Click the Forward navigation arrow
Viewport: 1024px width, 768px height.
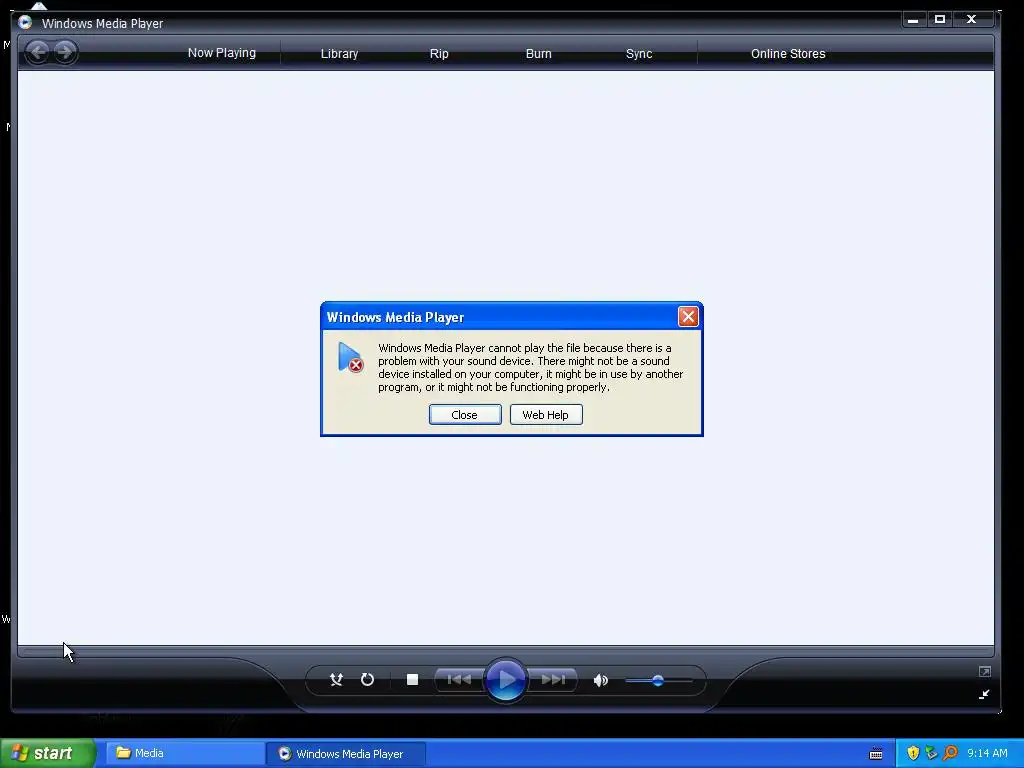click(64, 52)
